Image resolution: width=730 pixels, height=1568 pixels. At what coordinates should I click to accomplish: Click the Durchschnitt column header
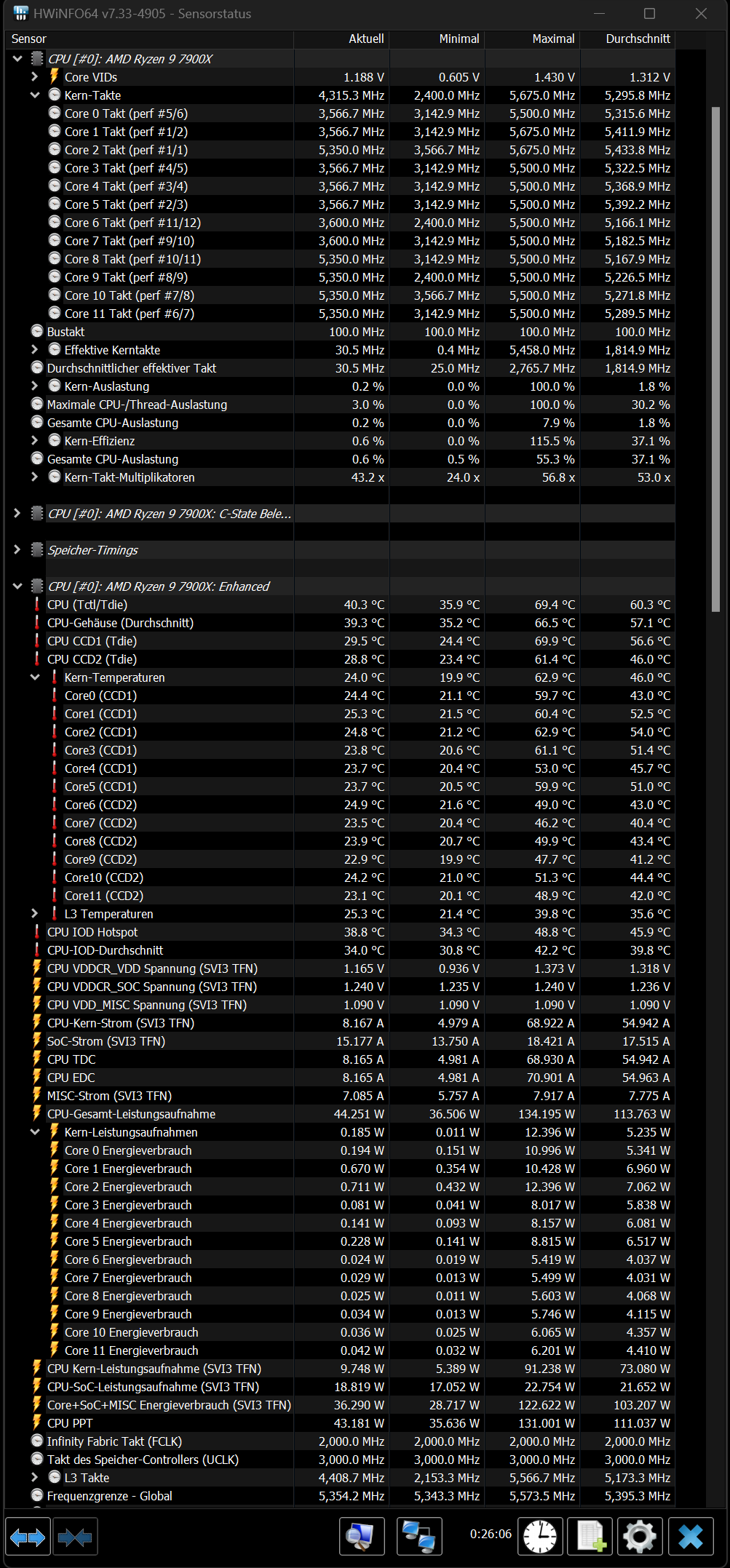coord(627,39)
